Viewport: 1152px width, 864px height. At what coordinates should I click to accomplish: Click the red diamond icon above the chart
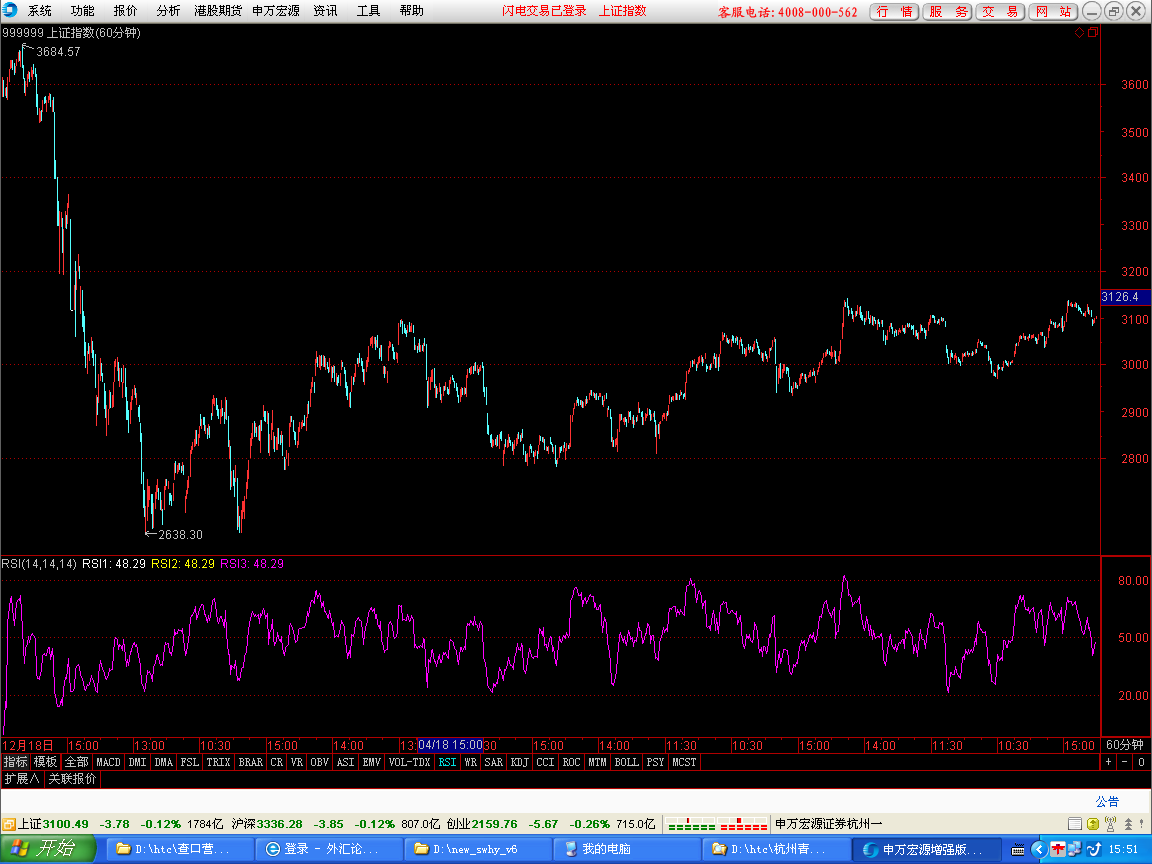(x=1079, y=32)
